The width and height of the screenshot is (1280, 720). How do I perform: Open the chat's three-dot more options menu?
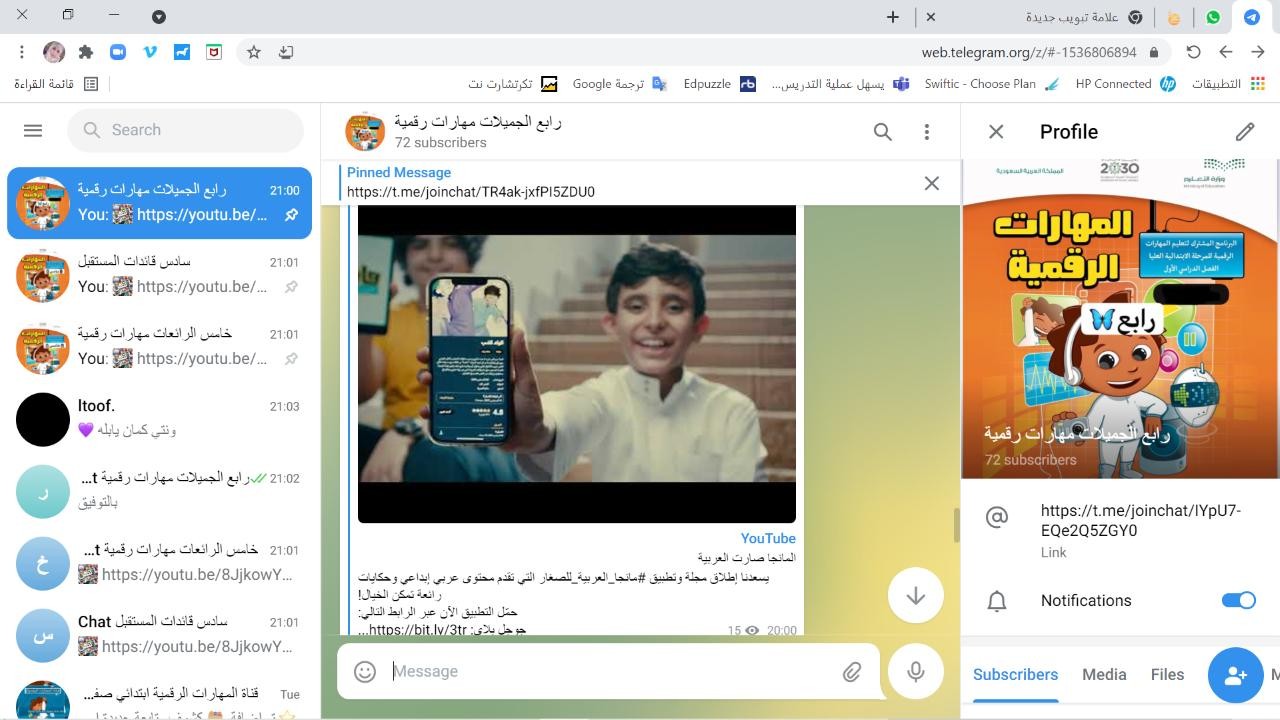[x=926, y=132]
